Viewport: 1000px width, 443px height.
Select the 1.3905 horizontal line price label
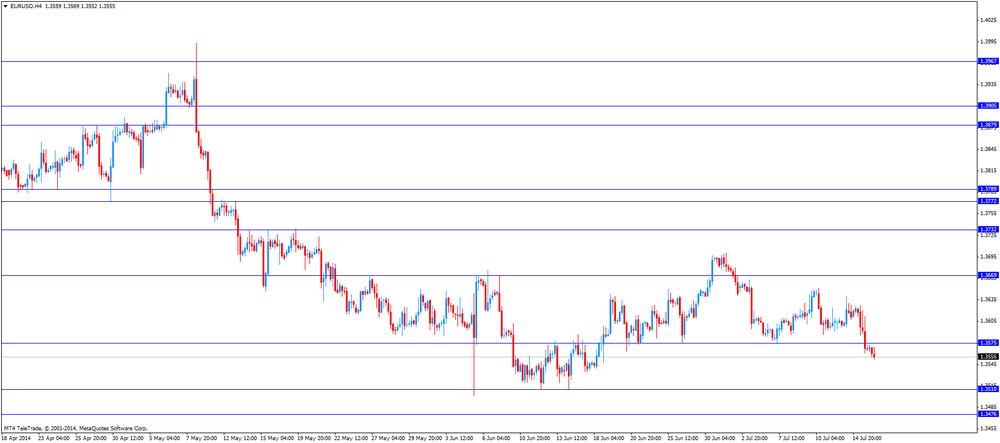[989, 106]
